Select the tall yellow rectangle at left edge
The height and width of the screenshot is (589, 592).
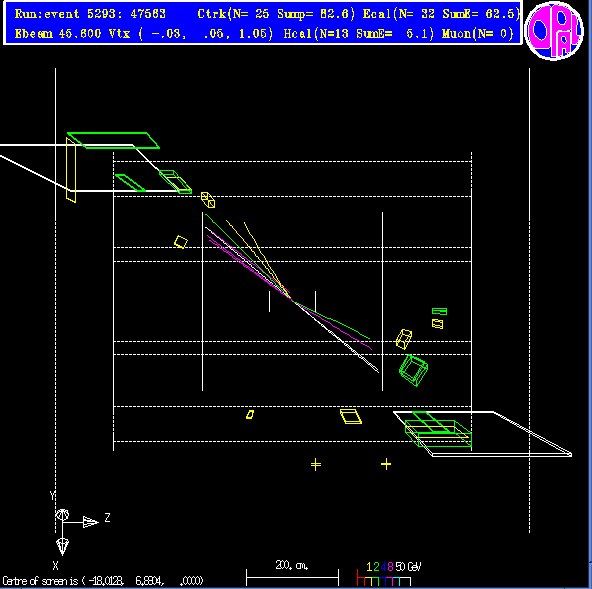pos(71,170)
